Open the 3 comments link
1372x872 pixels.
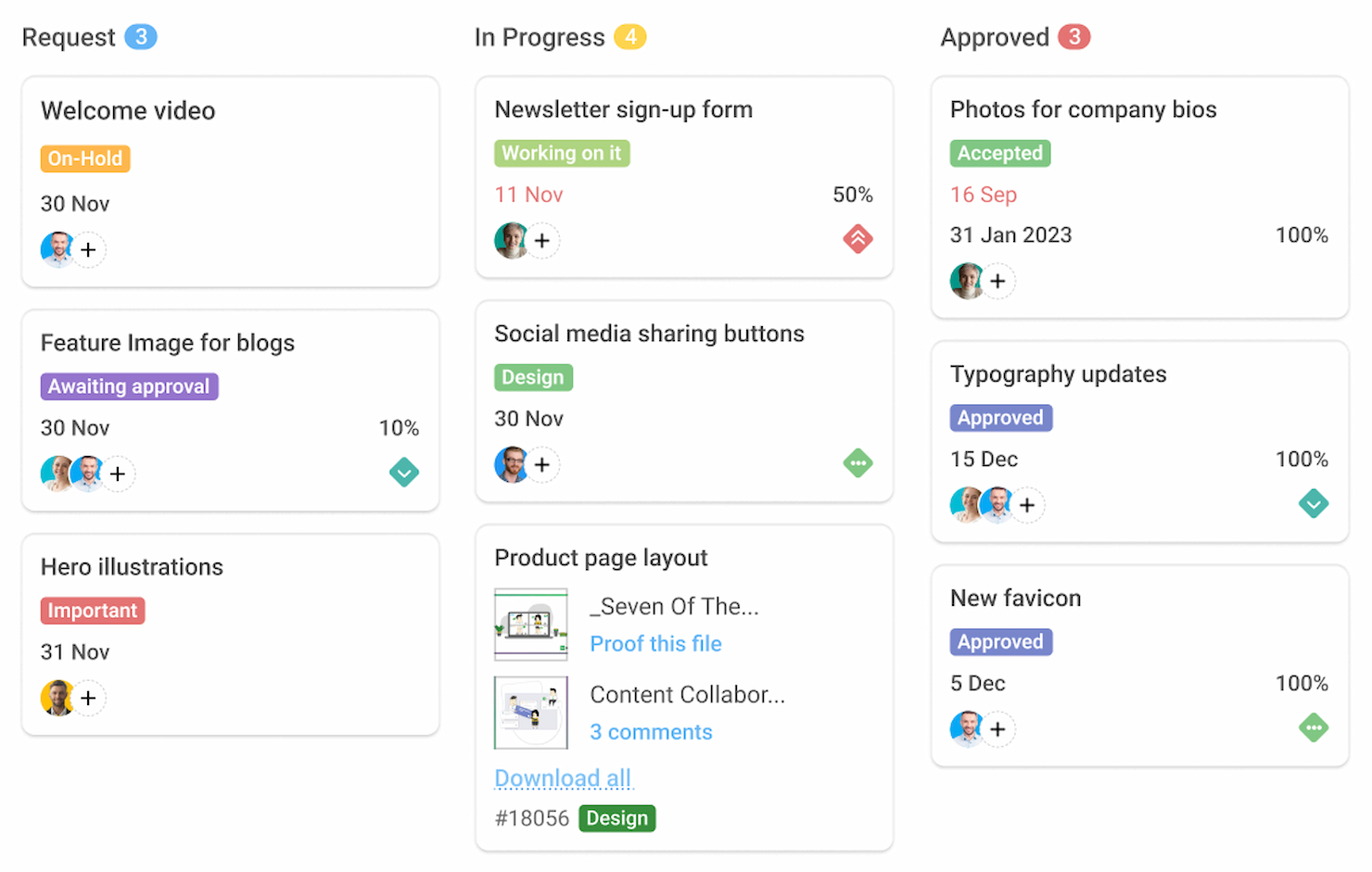[651, 732]
